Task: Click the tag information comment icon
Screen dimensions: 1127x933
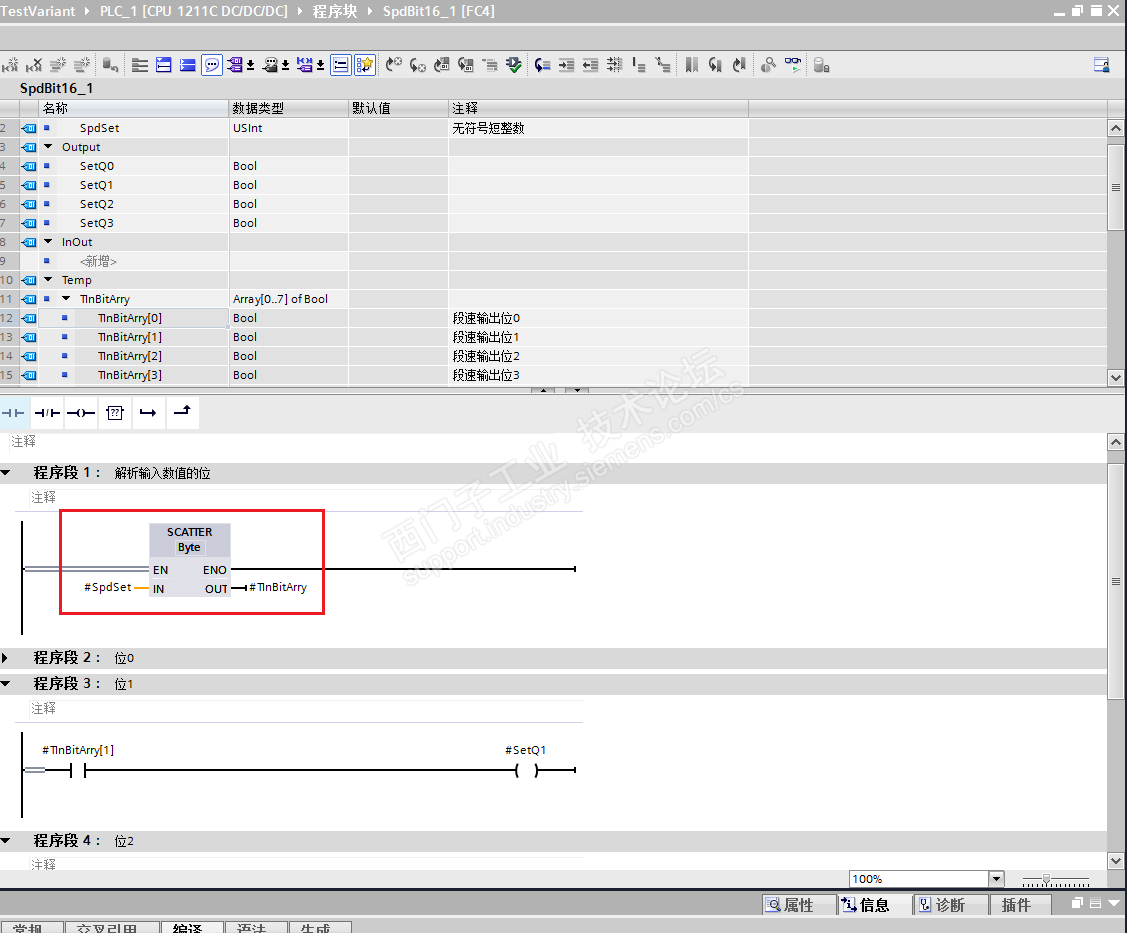Action: pyautogui.click(x=270, y=65)
